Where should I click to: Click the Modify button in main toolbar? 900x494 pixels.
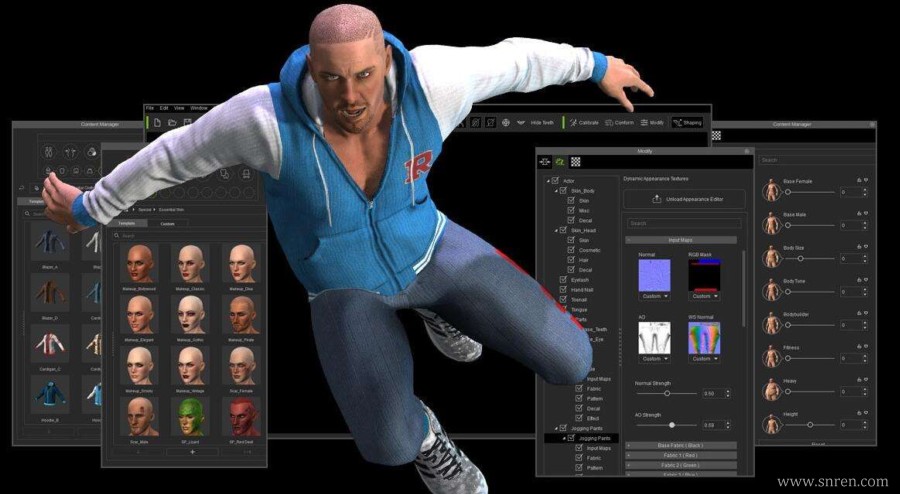click(x=652, y=123)
